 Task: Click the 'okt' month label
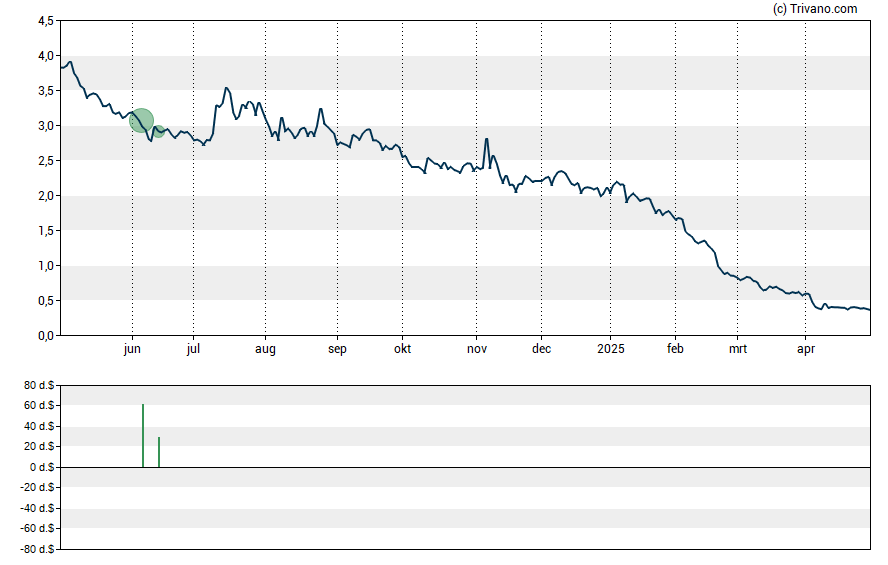pyautogui.click(x=402, y=349)
